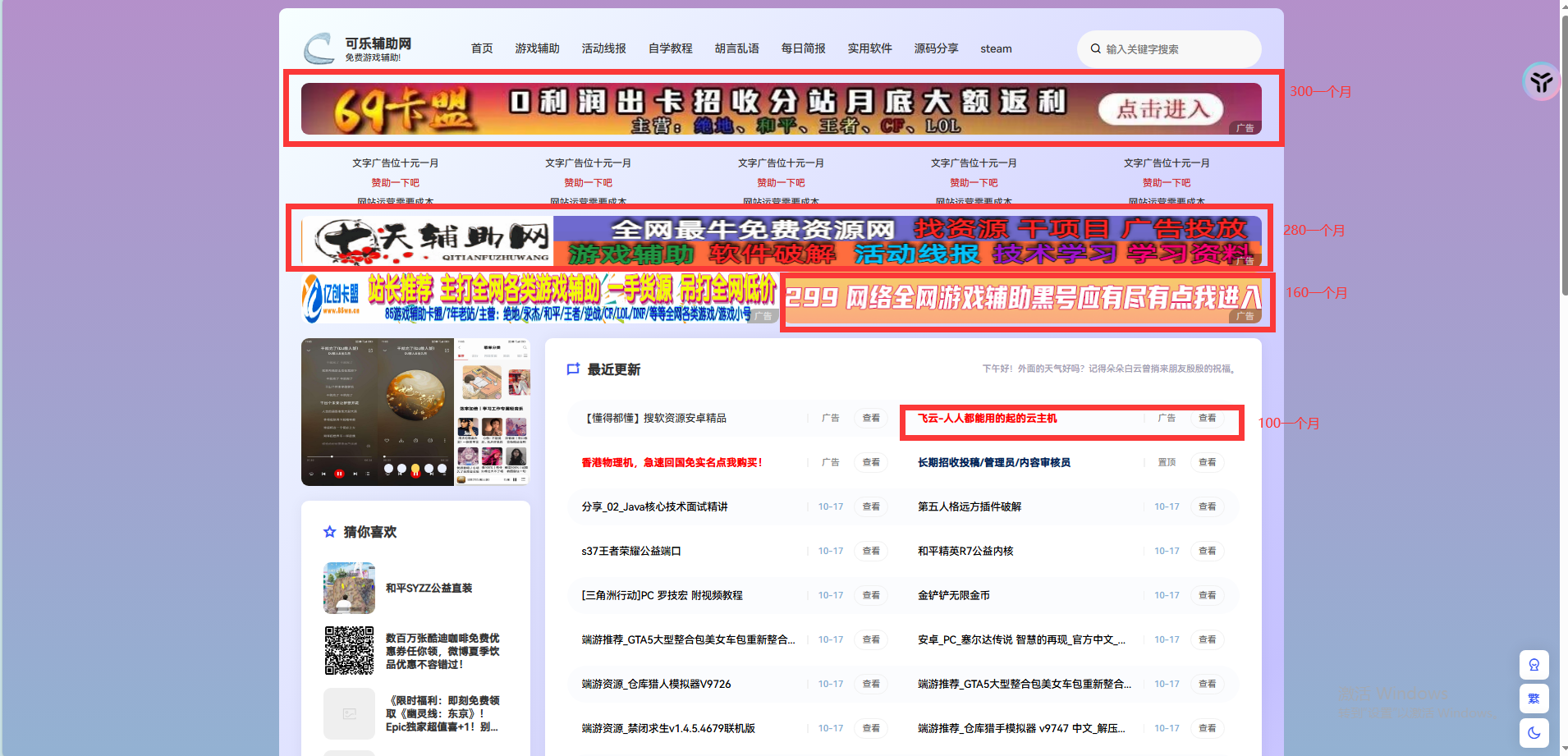Click the first 文字广告位十元一月 link

pyautogui.click(x=395, y=163)
